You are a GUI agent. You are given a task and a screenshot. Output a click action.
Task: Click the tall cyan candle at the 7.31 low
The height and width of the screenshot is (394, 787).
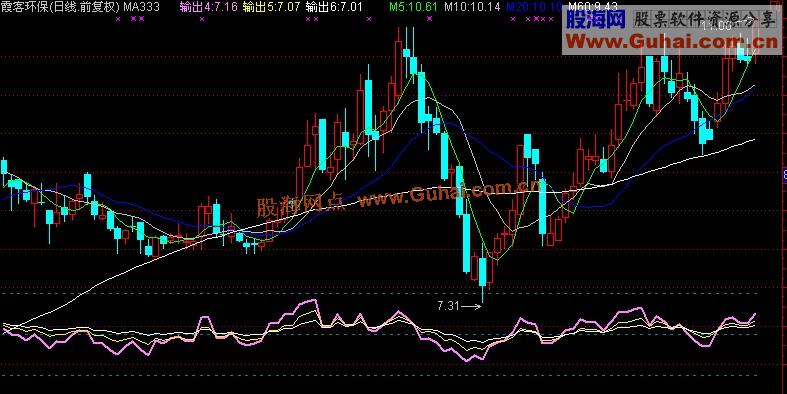pyautogui.click(x=482, y=272)
